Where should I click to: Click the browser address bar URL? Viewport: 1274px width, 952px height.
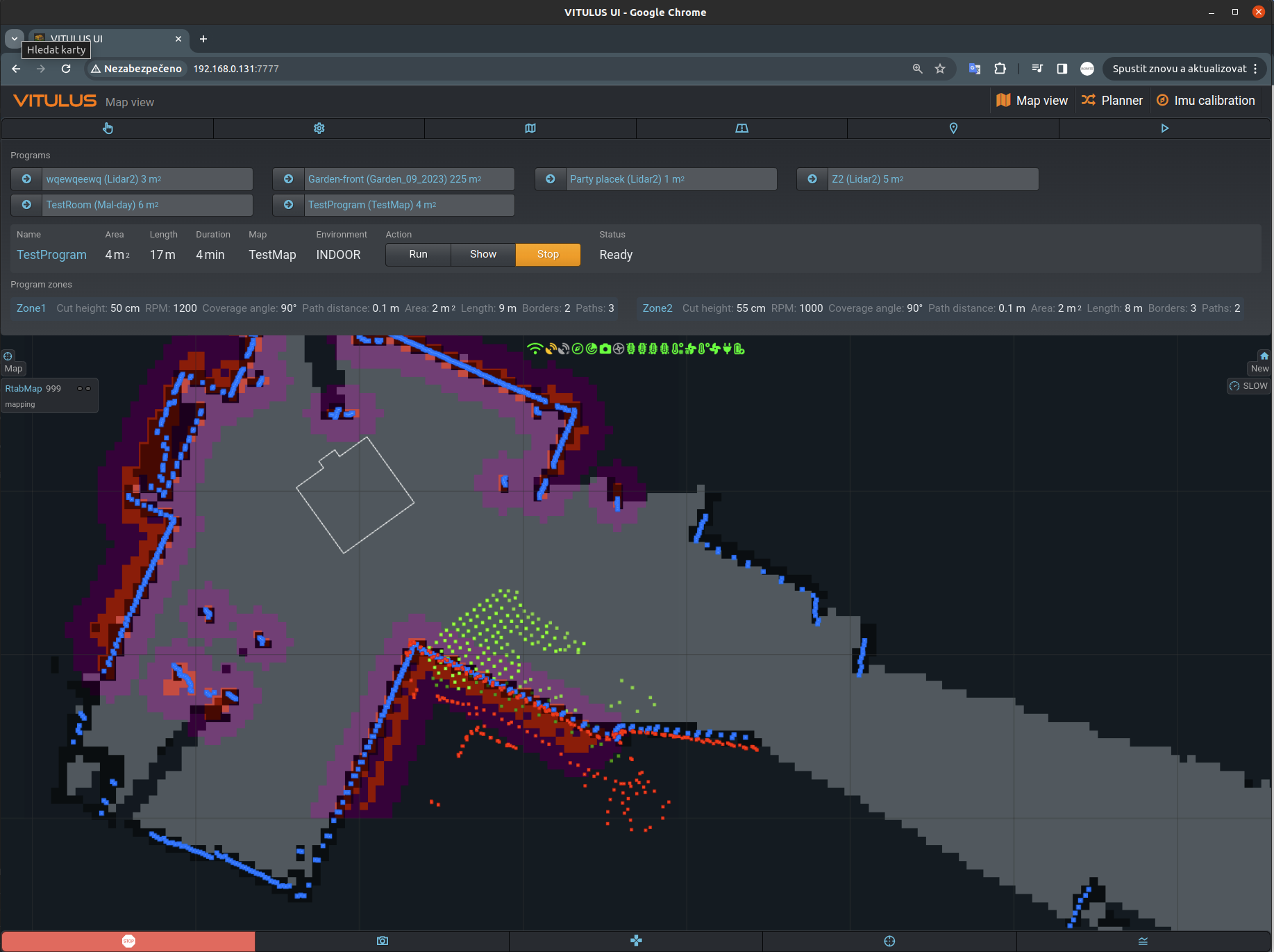pos(236,69)
